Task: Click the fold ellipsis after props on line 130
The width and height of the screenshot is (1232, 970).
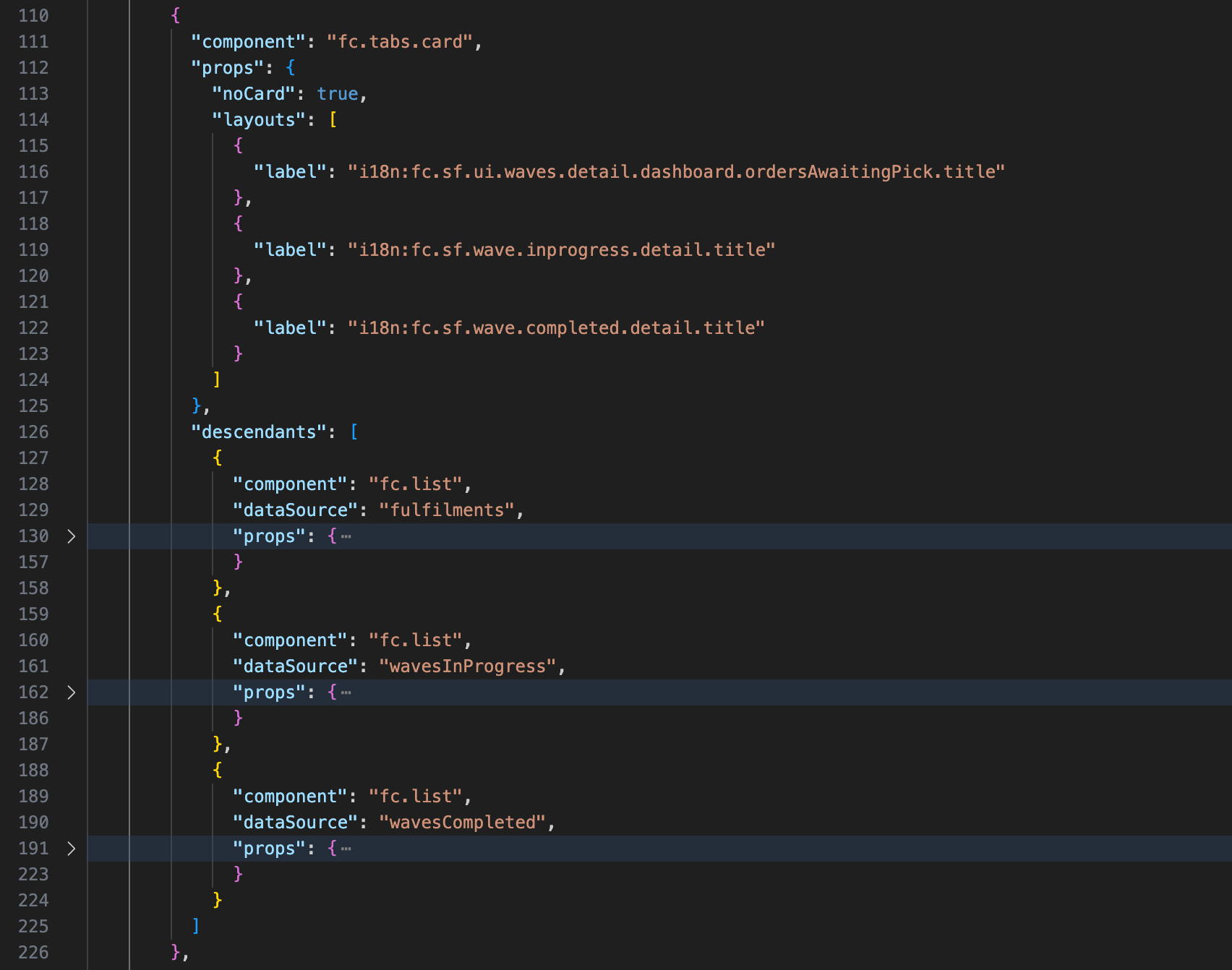Action: (x=346, y=536)
